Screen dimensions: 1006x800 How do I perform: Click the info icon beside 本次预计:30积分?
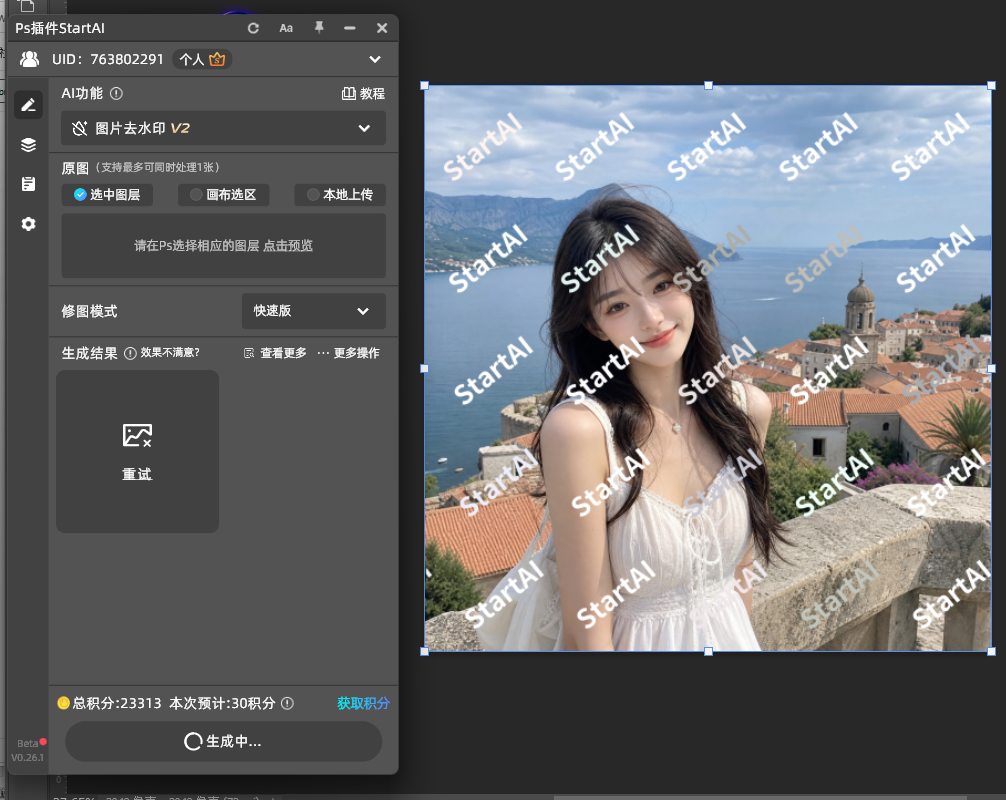tap(287, 703)
